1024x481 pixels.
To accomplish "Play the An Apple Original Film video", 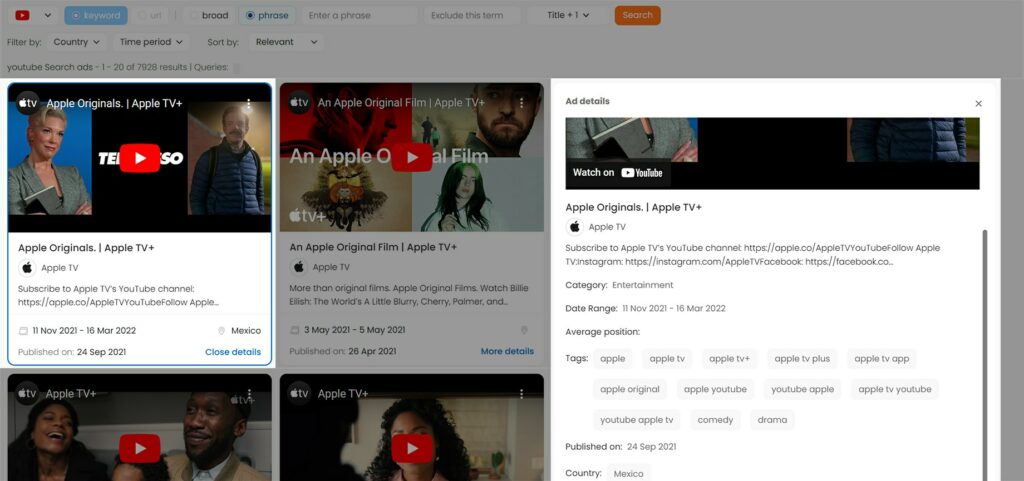I will click(411, 158).
